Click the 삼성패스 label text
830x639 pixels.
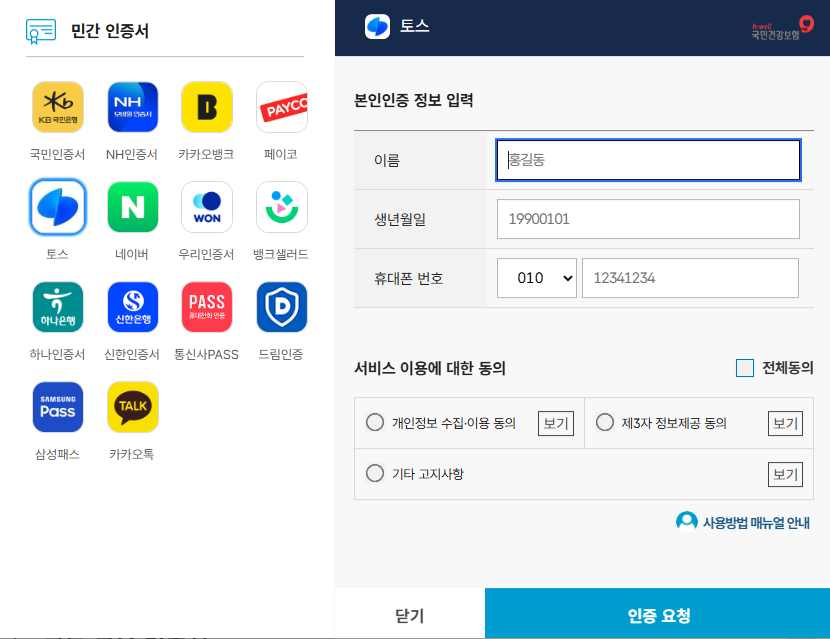57,455
